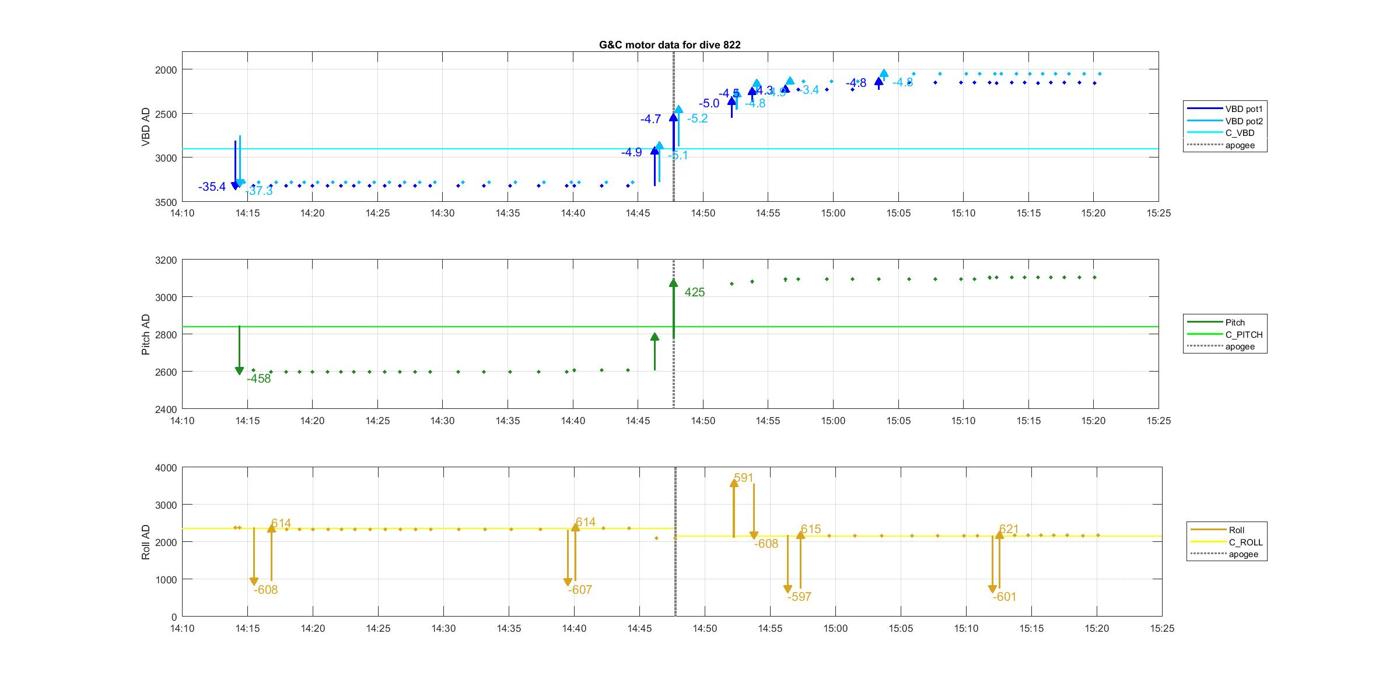Click apogee in the VBD plot legend

[x=1220, y=145]
